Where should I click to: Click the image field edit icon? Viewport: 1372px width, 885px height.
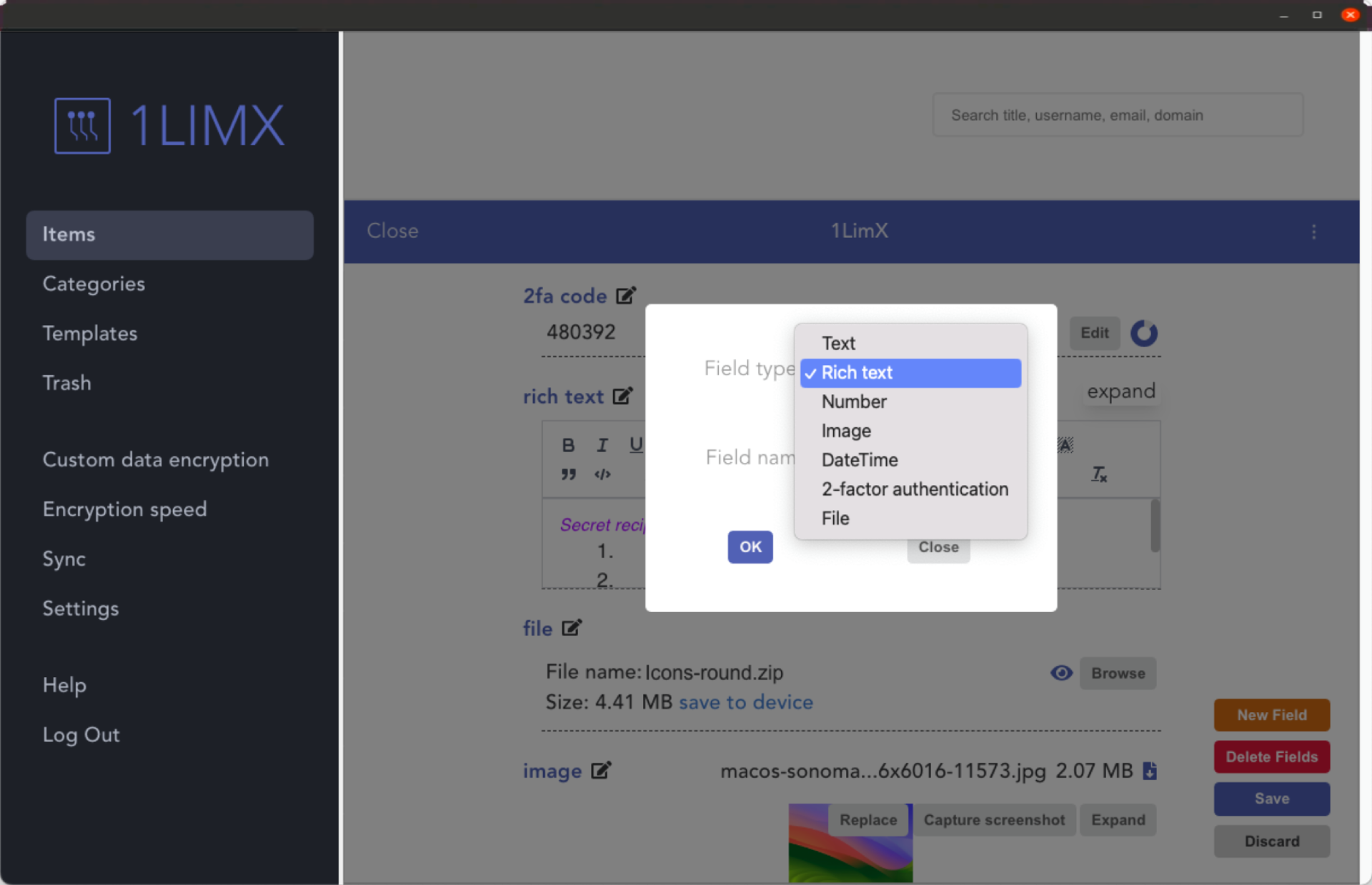(x=601, y=771)
